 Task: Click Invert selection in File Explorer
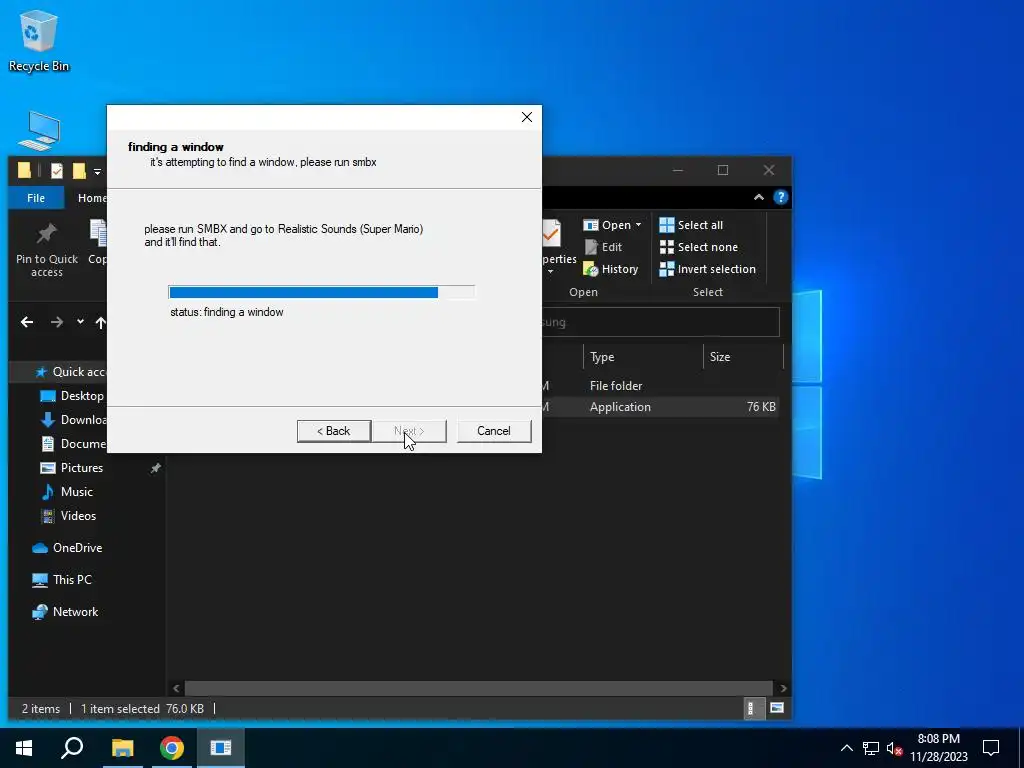708,269
